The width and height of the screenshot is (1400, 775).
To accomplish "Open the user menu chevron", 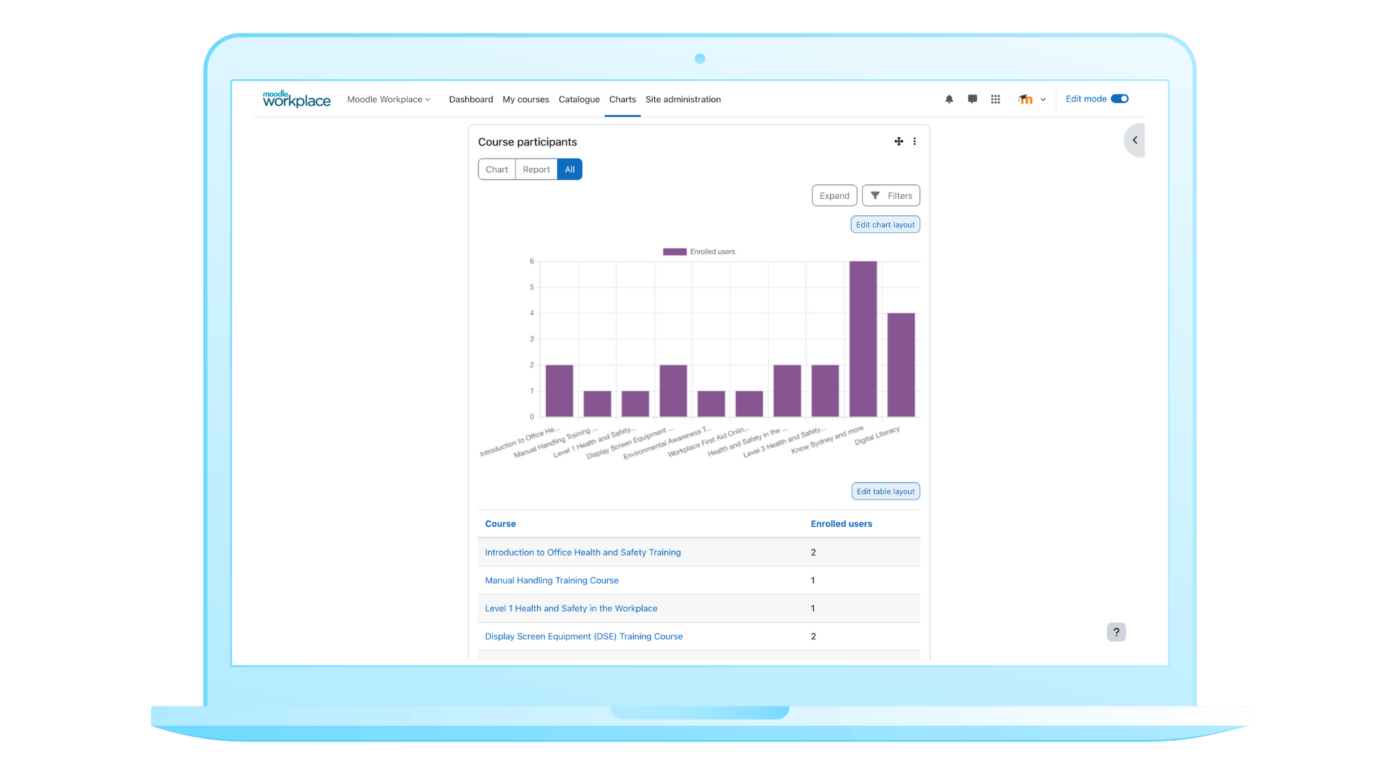I will (x=1043, y=99).
